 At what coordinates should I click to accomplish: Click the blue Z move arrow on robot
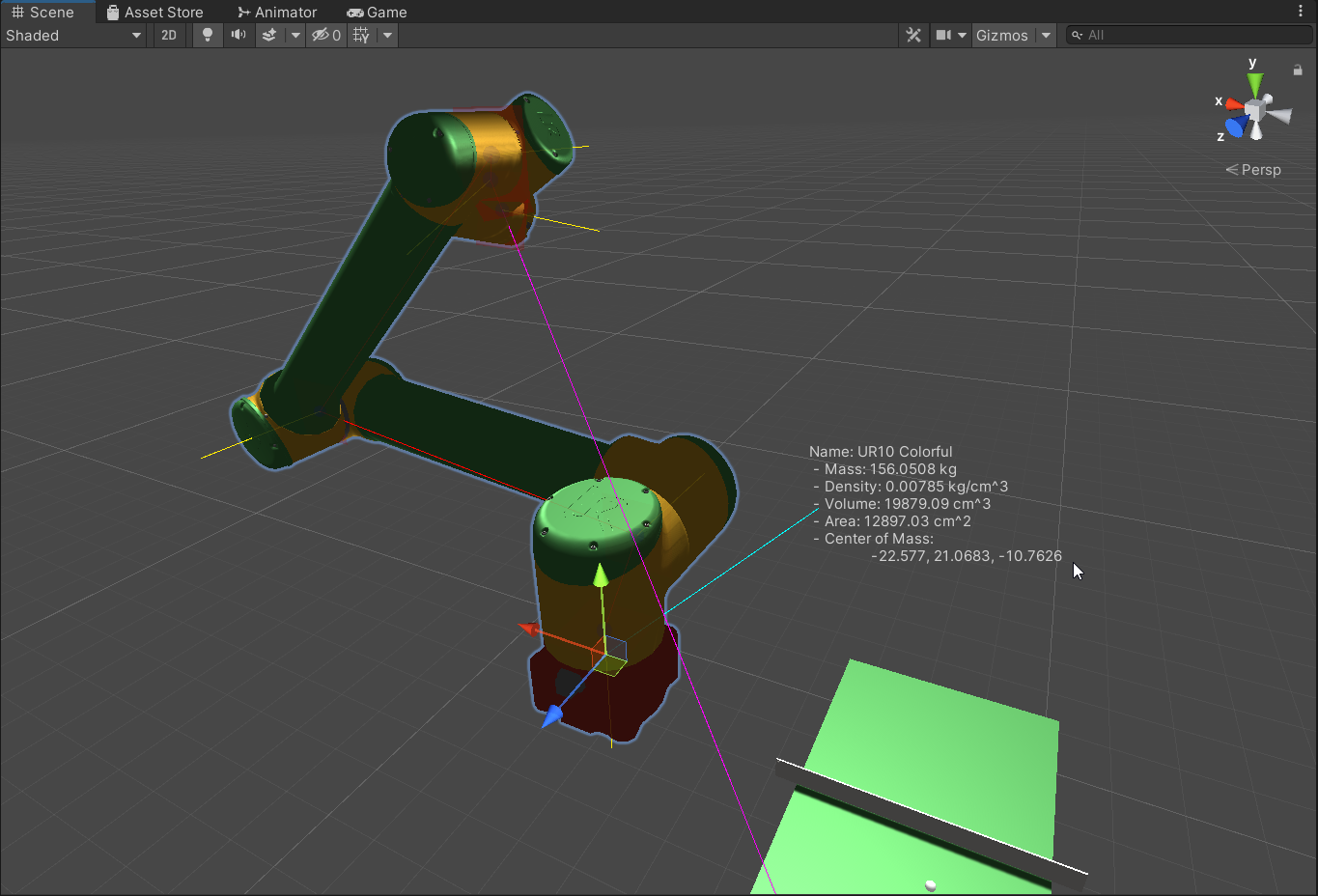tap(552, 715)
